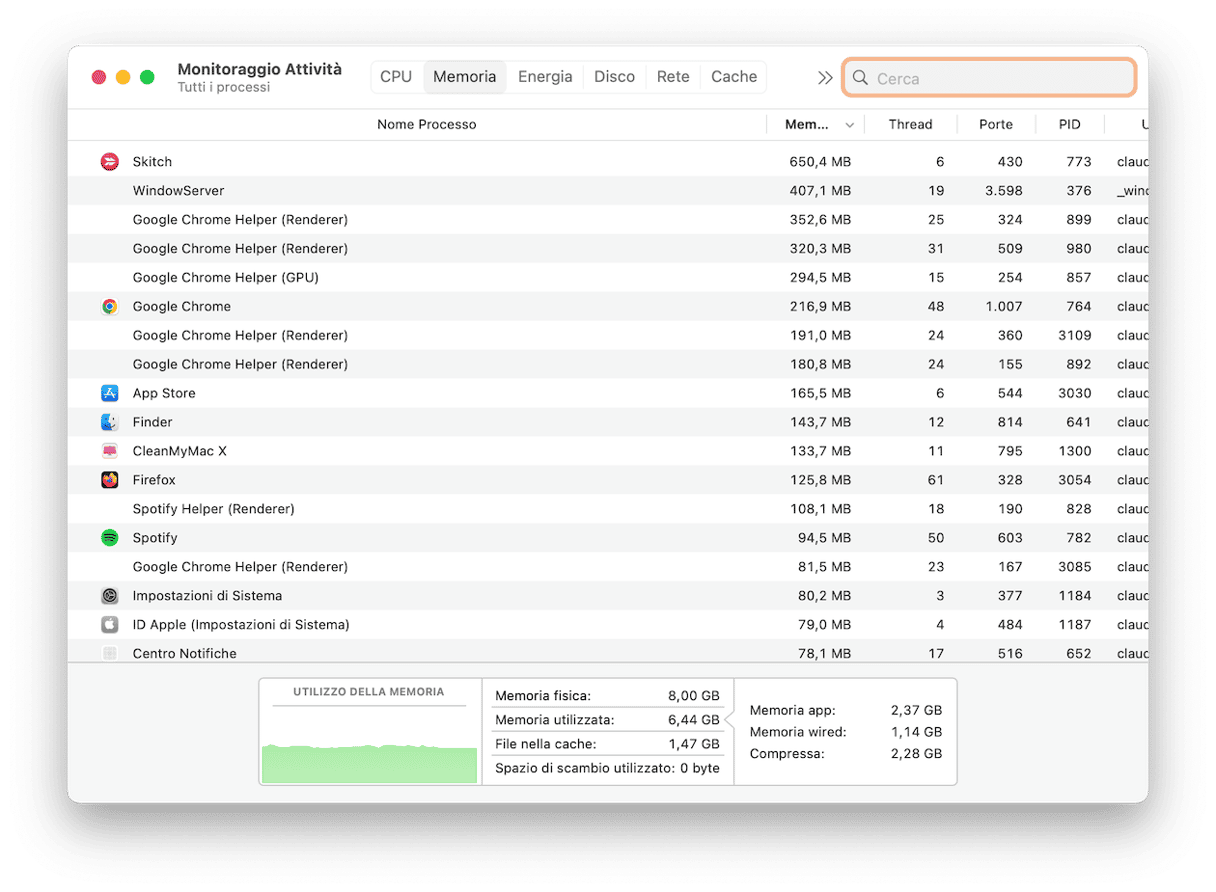This screenshot has height=892, width=1216.
Task: Select the Firefox process name
Action: (x=154, y=481)
